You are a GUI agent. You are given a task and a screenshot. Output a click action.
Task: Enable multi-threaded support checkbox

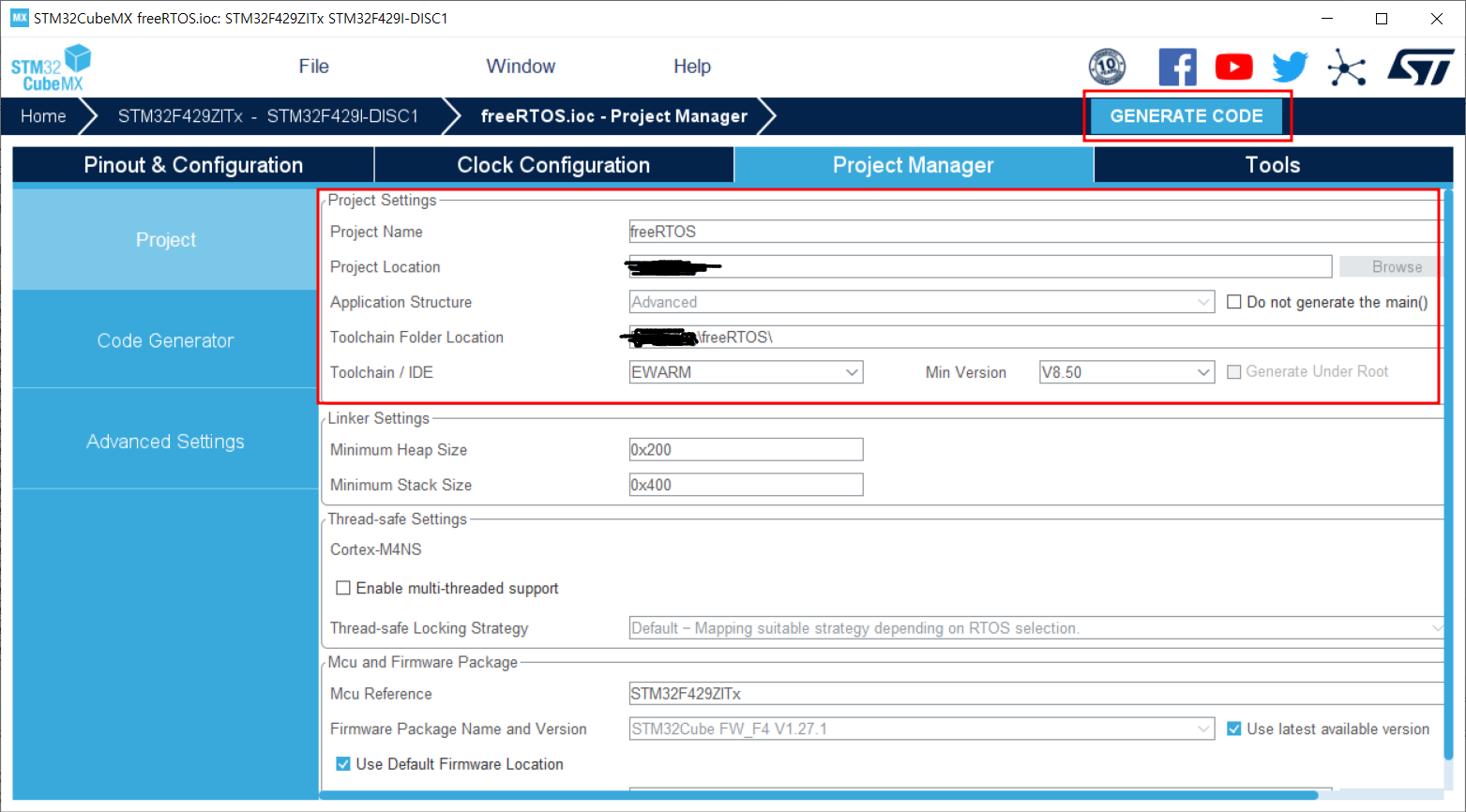coord(343,588)
